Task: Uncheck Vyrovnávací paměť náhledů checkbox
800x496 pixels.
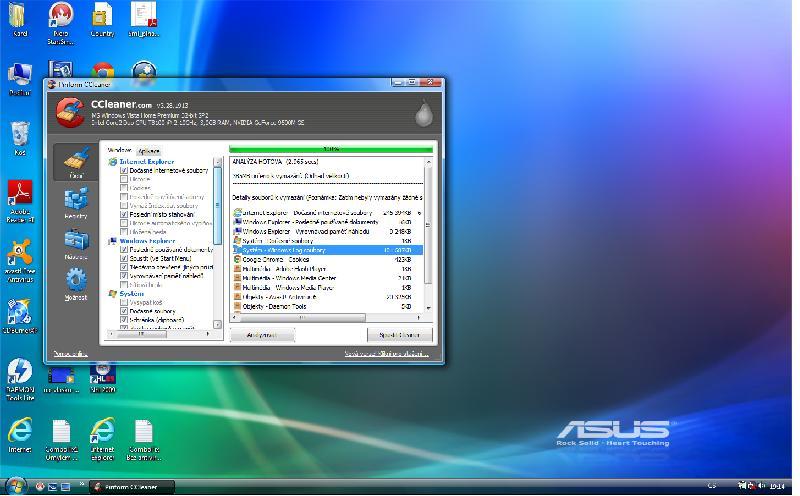Action: 123,276
